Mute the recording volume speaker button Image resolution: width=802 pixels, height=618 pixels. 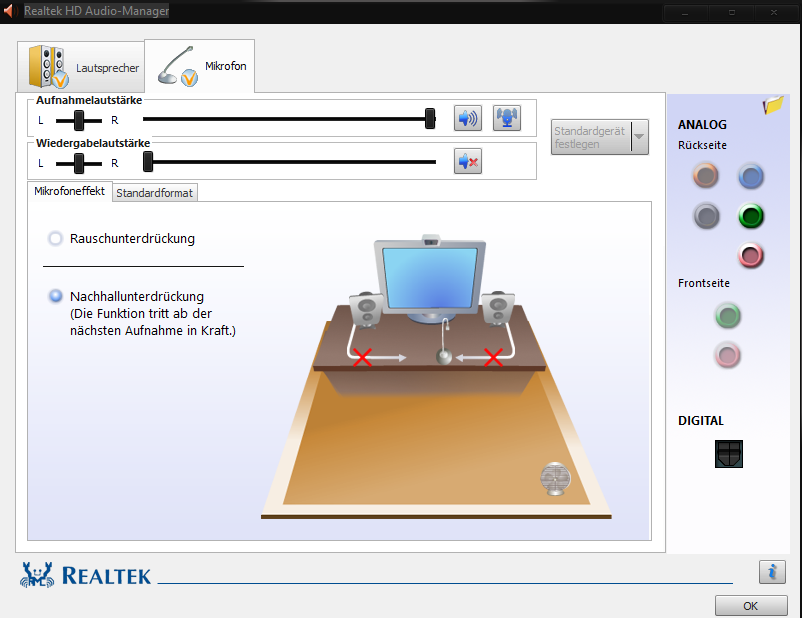coord(467,119)
